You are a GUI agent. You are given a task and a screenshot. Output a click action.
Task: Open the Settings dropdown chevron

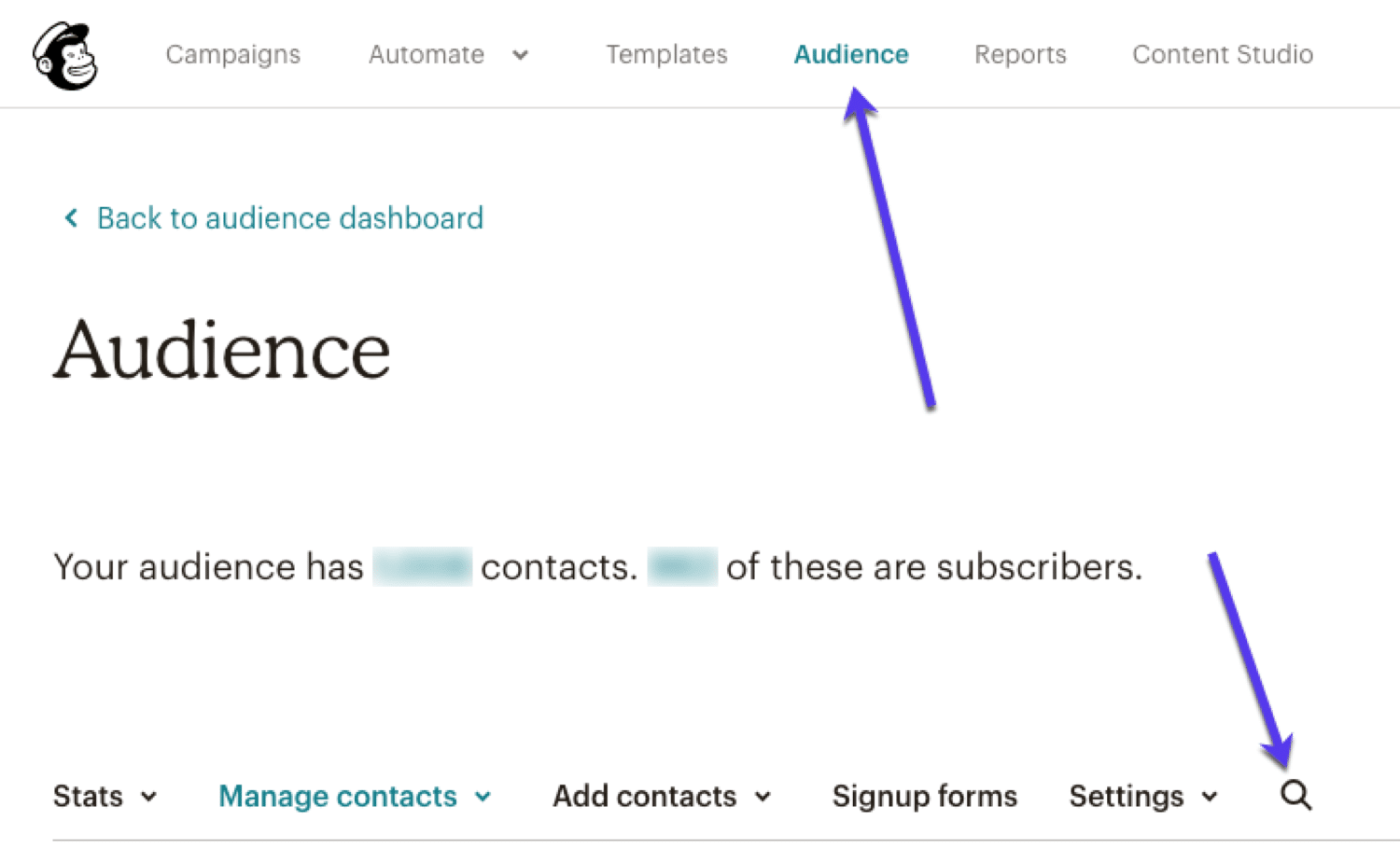tap(1208, 798)
